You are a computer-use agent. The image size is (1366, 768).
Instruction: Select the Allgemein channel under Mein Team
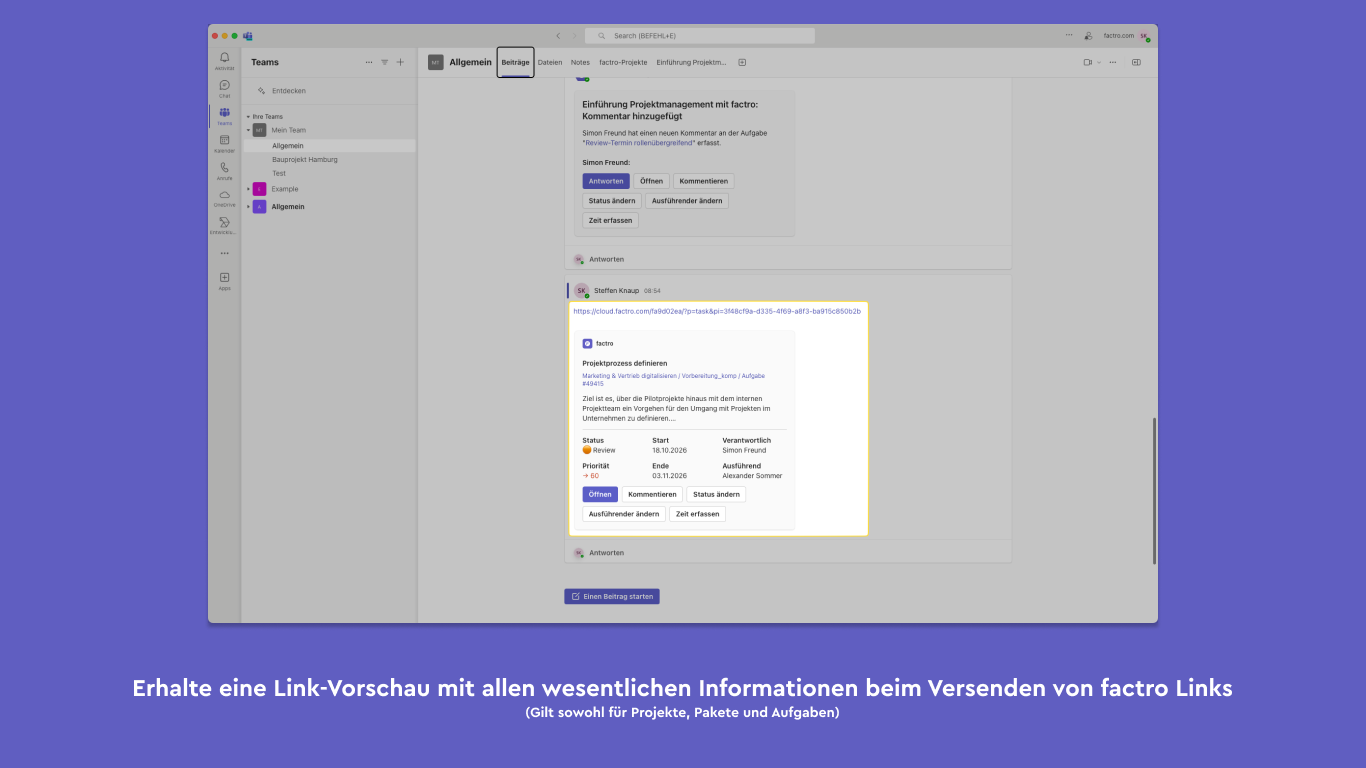coord(329,146)
